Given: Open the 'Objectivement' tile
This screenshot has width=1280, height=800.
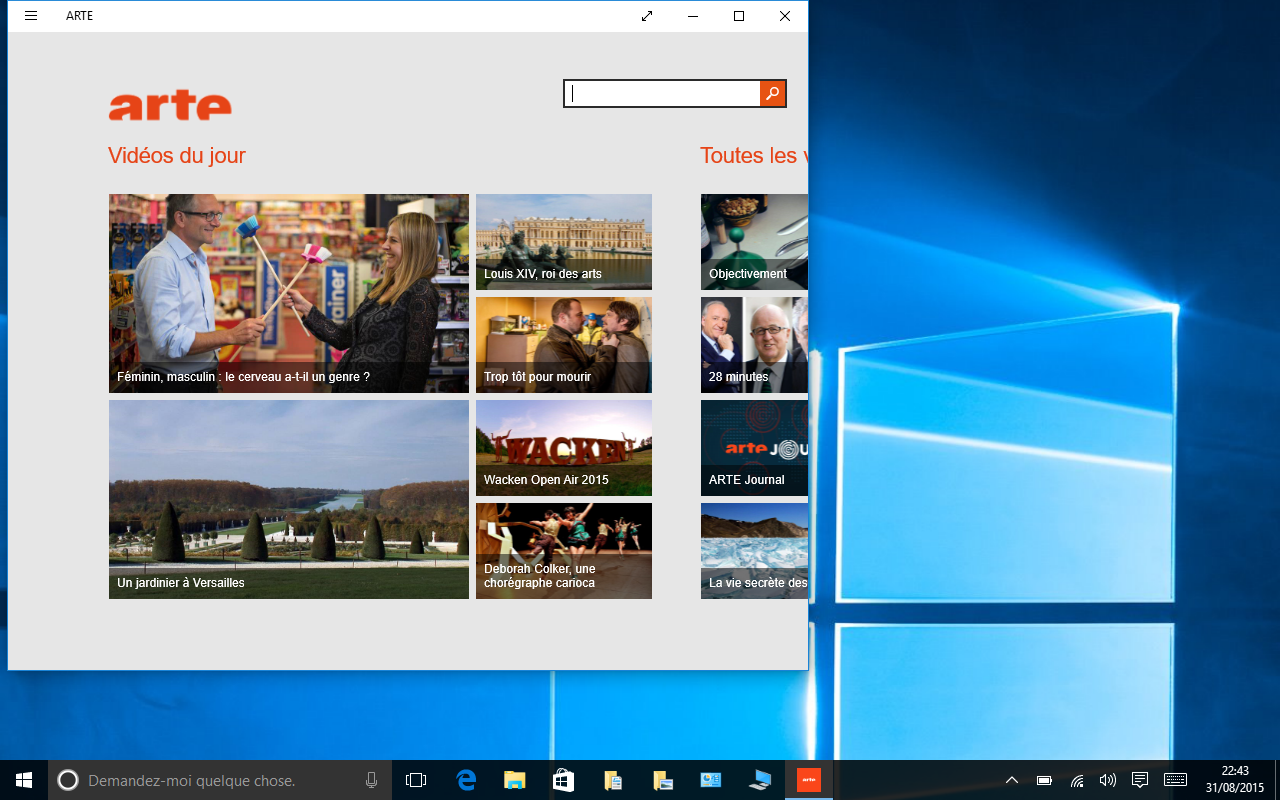Looking at the screenshot, I should click(754, 242).
